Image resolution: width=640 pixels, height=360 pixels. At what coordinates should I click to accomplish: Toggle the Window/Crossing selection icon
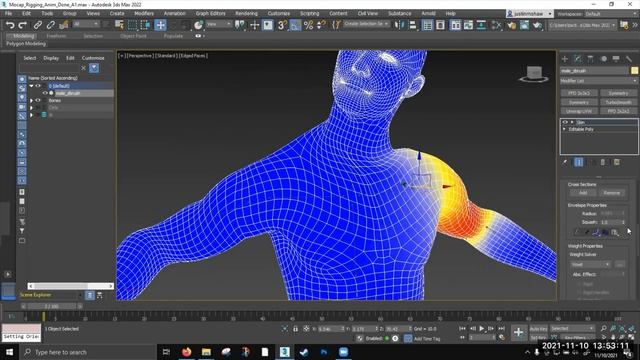pos(145,25)
